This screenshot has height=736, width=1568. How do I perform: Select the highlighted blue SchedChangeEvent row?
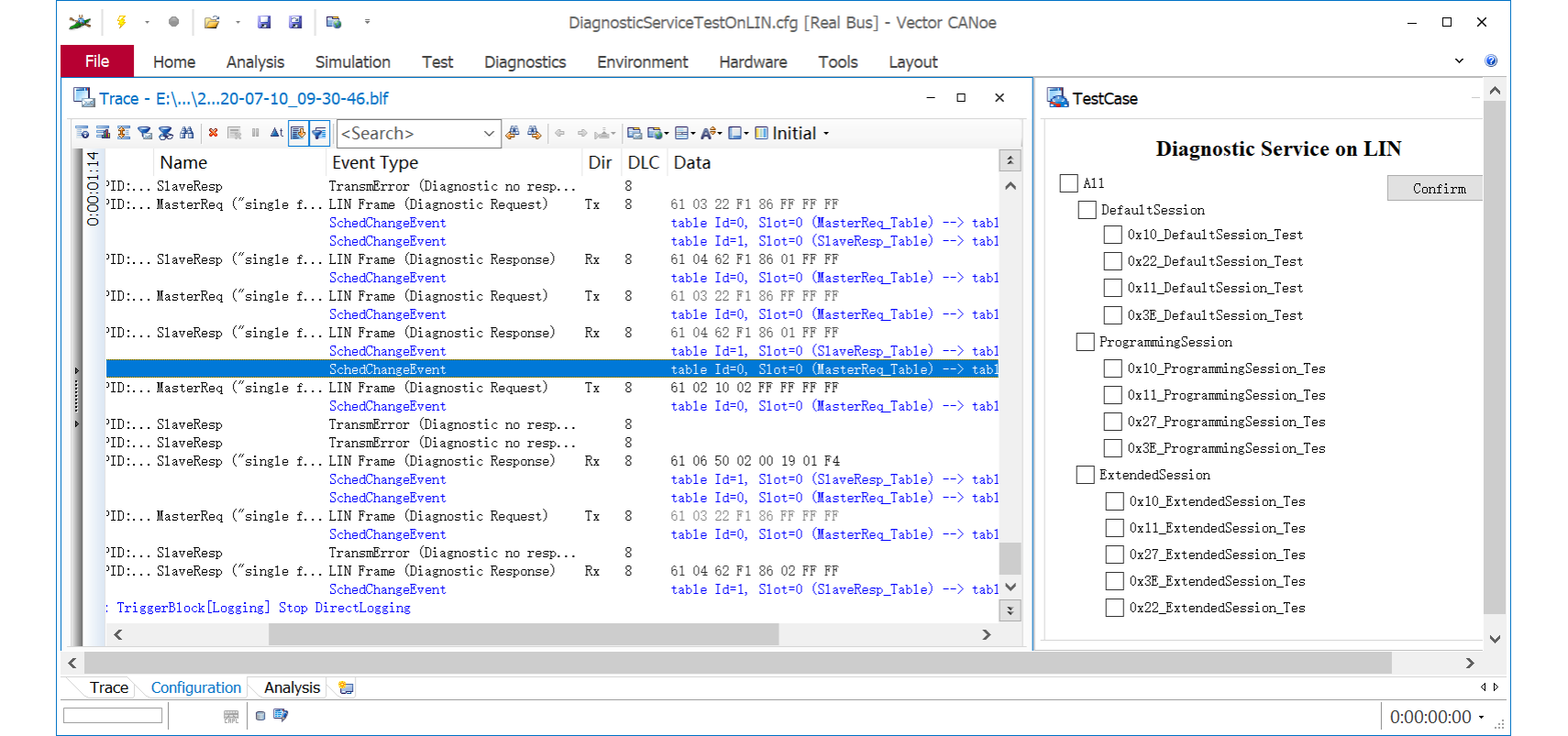[552, 369]
